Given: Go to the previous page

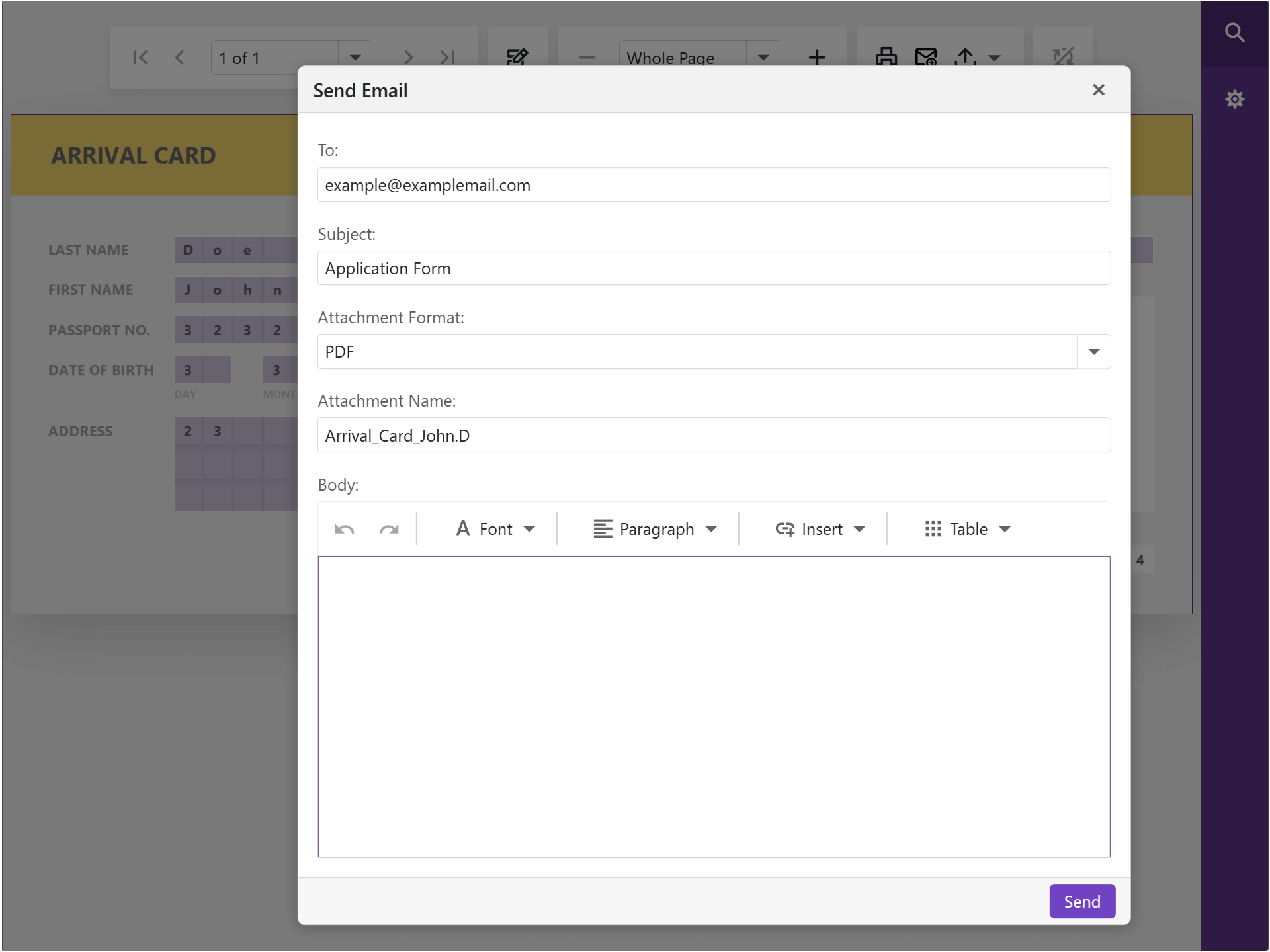Looking at the screenshot, I should (x=179, y=58).
